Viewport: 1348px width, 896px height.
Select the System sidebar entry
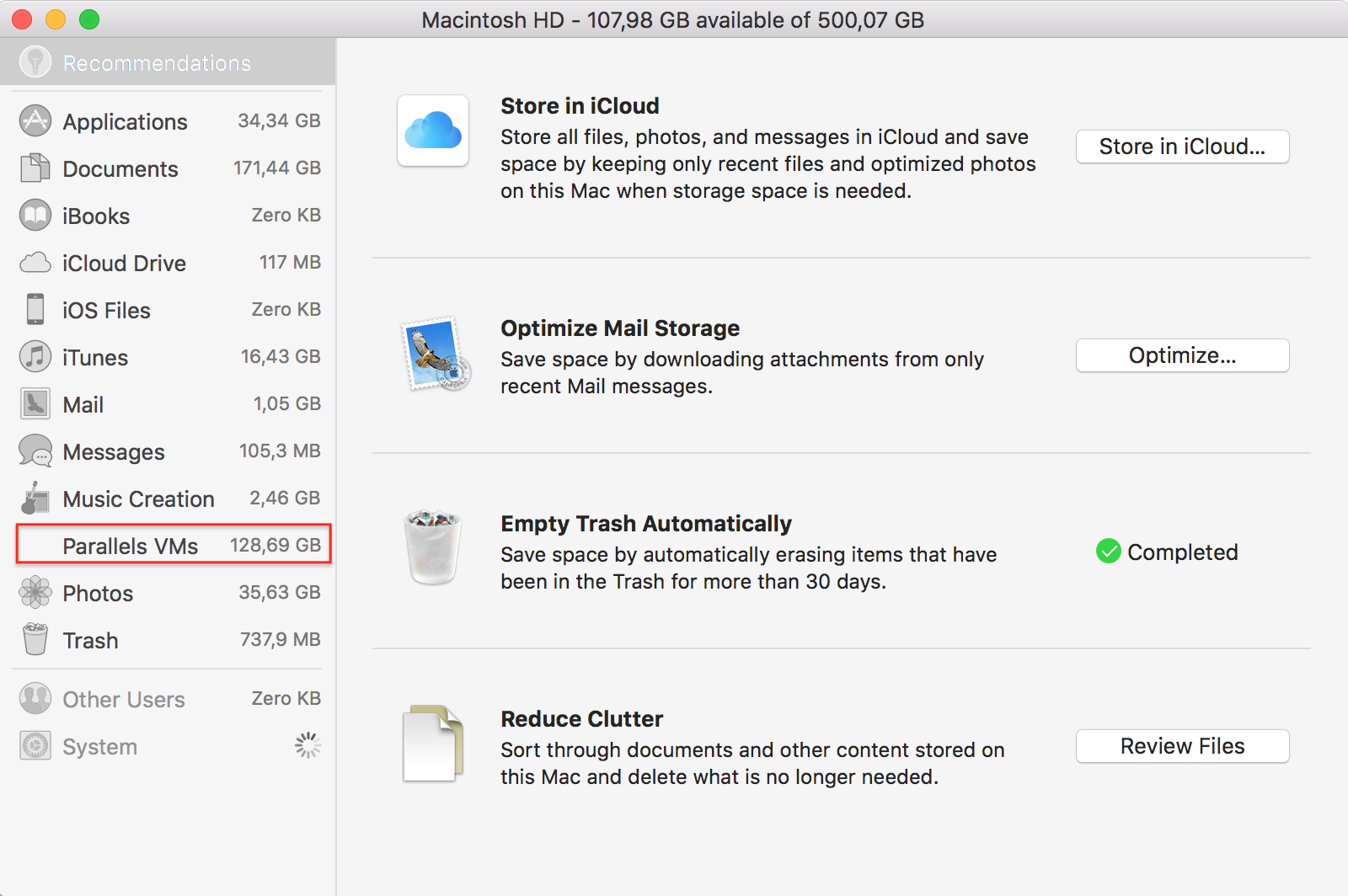pyautogui.click(x=99, y=746)
